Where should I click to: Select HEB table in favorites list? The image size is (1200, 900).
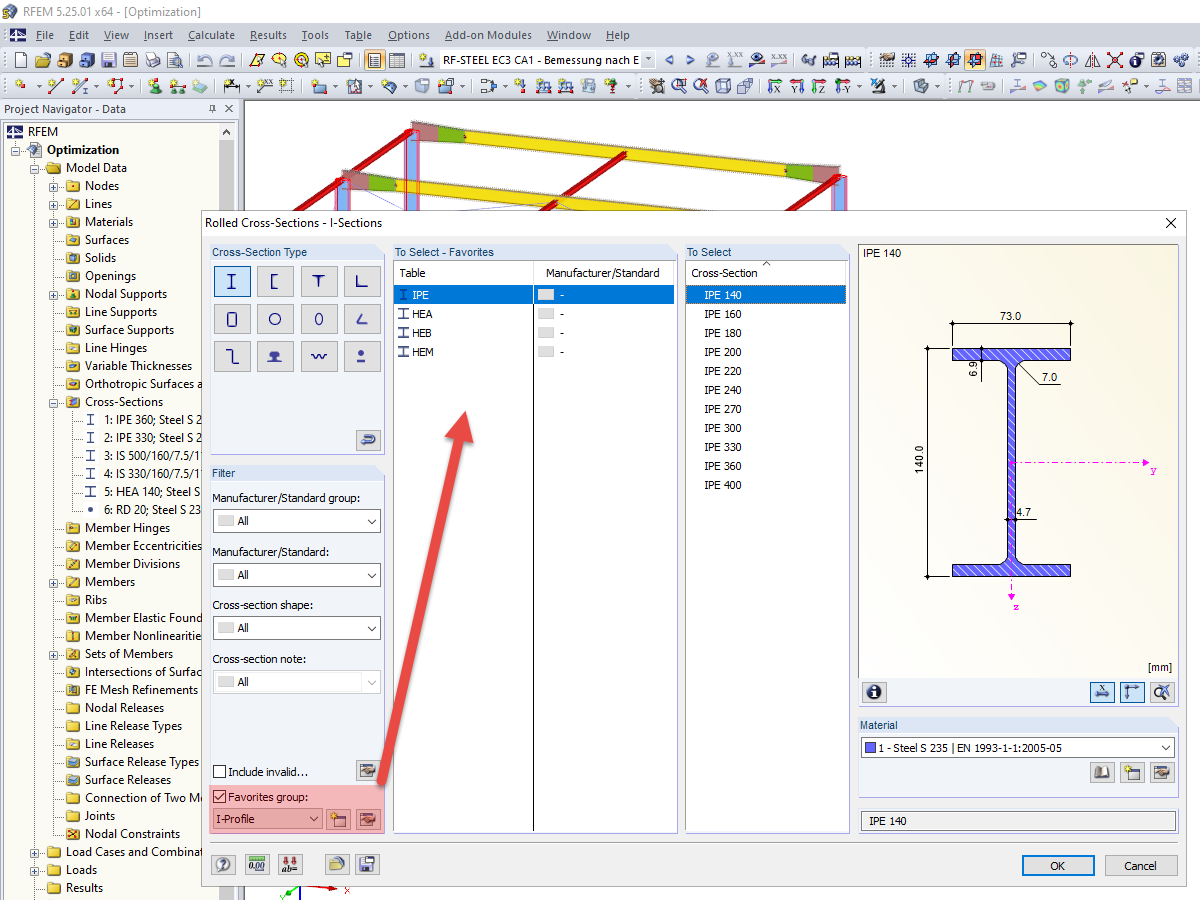pos(534,333)
